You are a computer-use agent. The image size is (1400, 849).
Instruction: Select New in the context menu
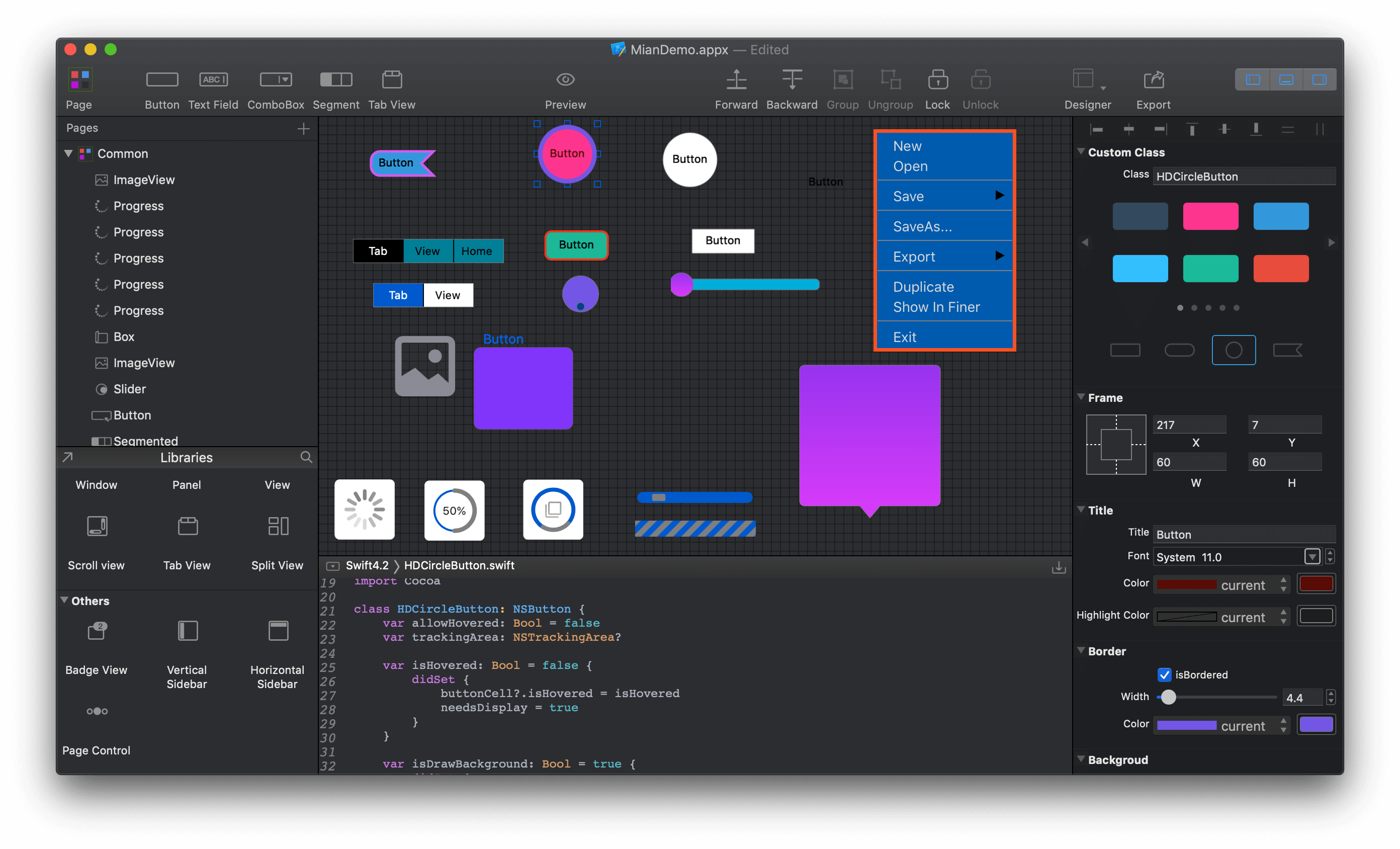click(x=907, y=146)
